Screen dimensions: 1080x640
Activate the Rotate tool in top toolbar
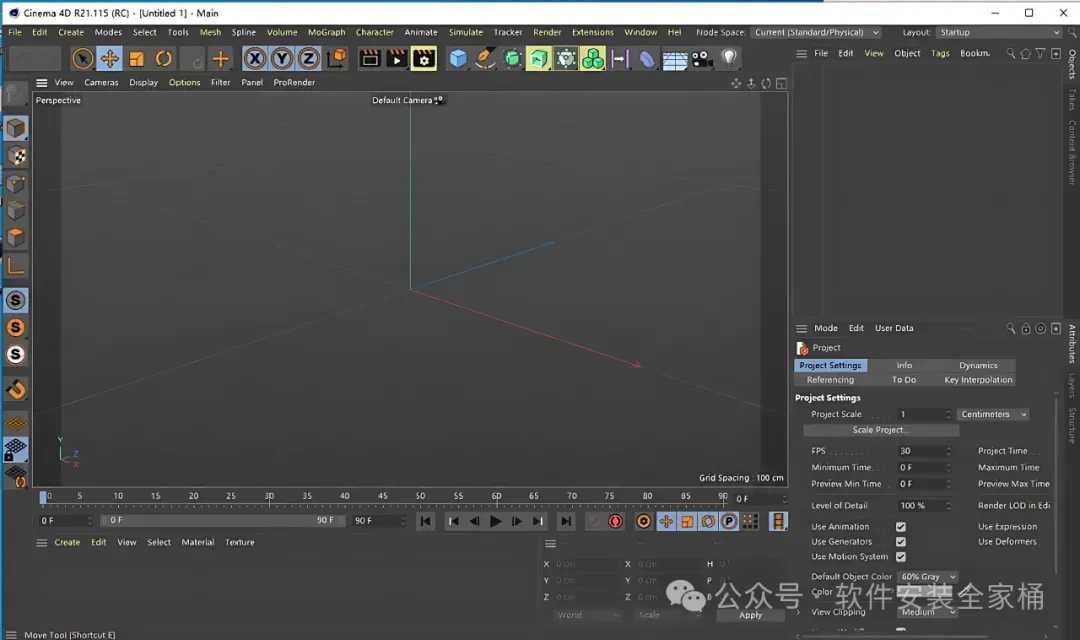(x=163, y=59)
